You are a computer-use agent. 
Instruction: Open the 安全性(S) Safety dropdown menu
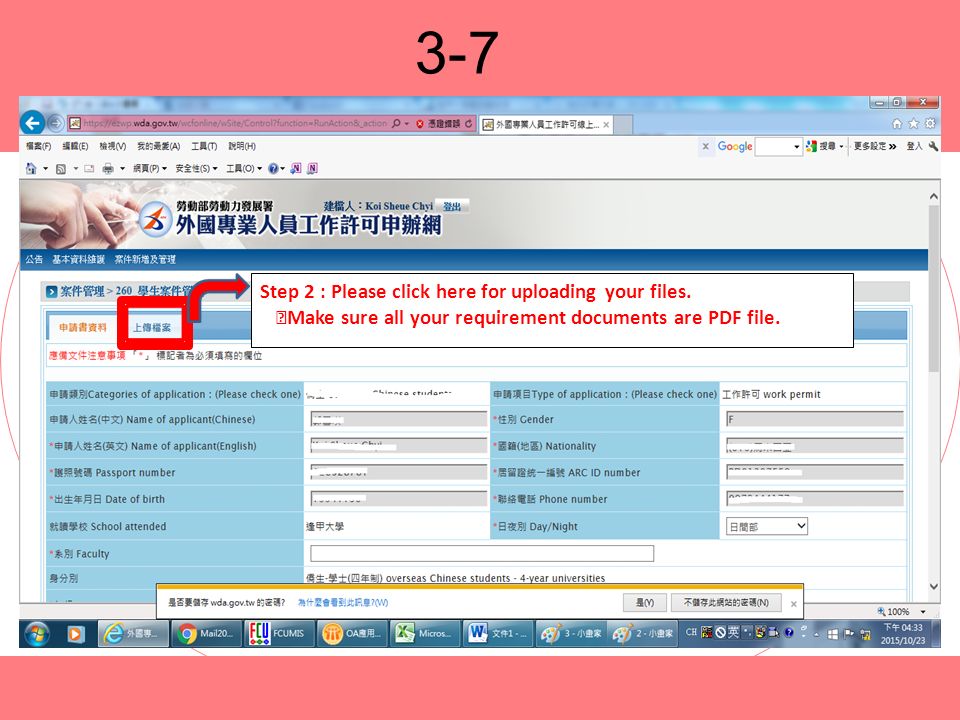[197, 168]
